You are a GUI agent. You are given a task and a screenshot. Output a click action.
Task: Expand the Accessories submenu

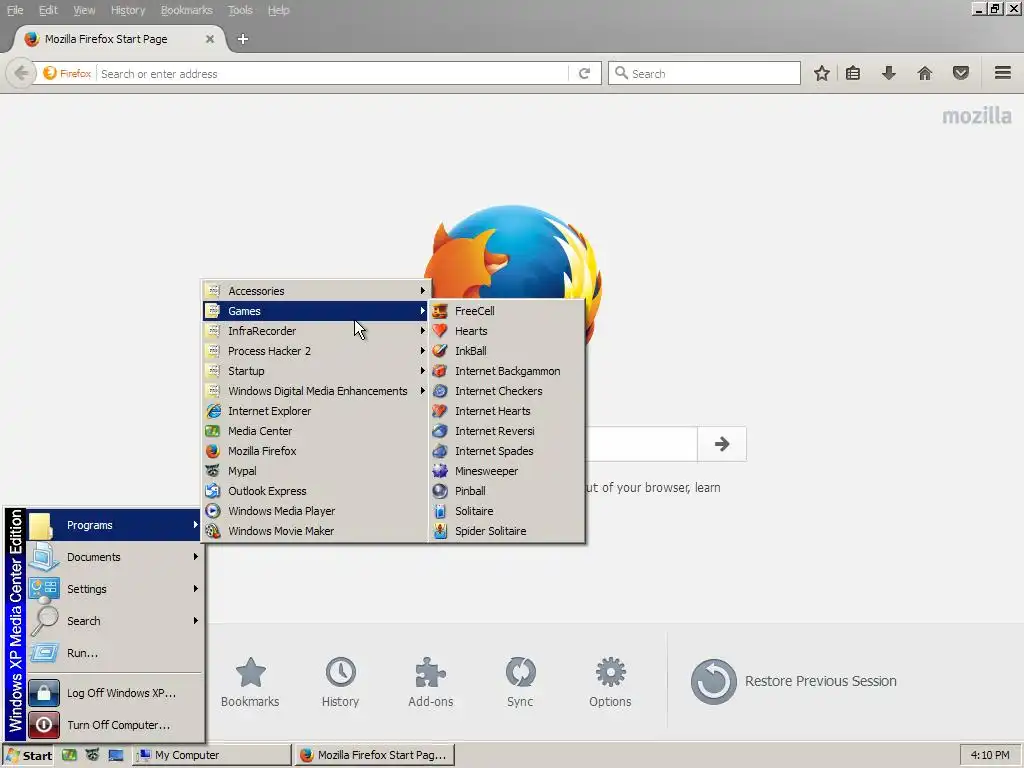[x=315, y=291]
